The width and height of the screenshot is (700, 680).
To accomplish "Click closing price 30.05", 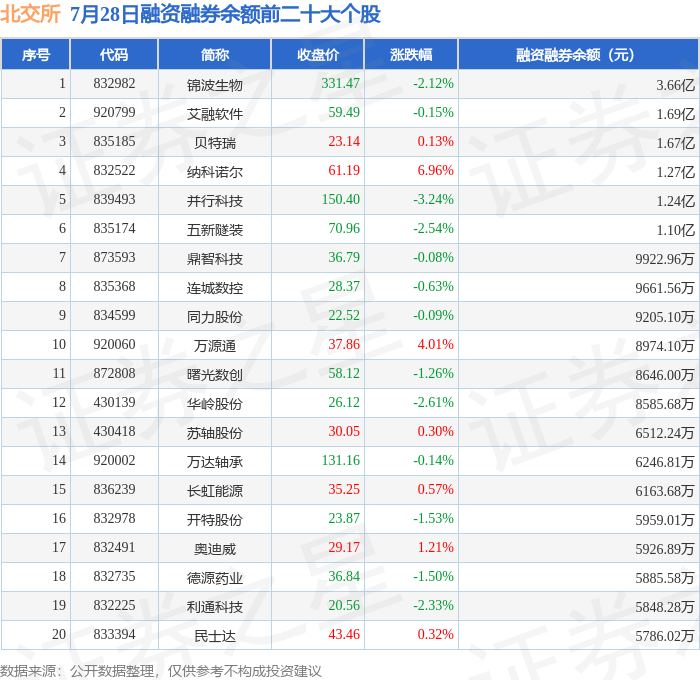I will click(344, 432).
